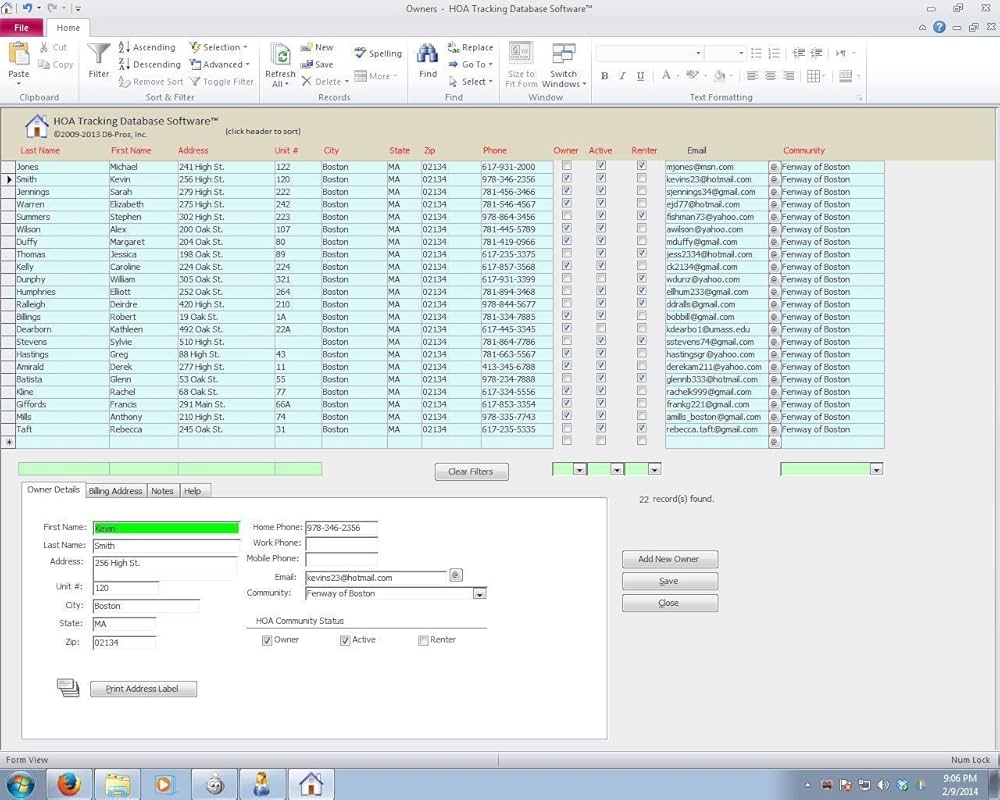This screenshot has width=1000, height=800.
Task: Click the Cut scissors icon
Action: [x=44, y=47]
